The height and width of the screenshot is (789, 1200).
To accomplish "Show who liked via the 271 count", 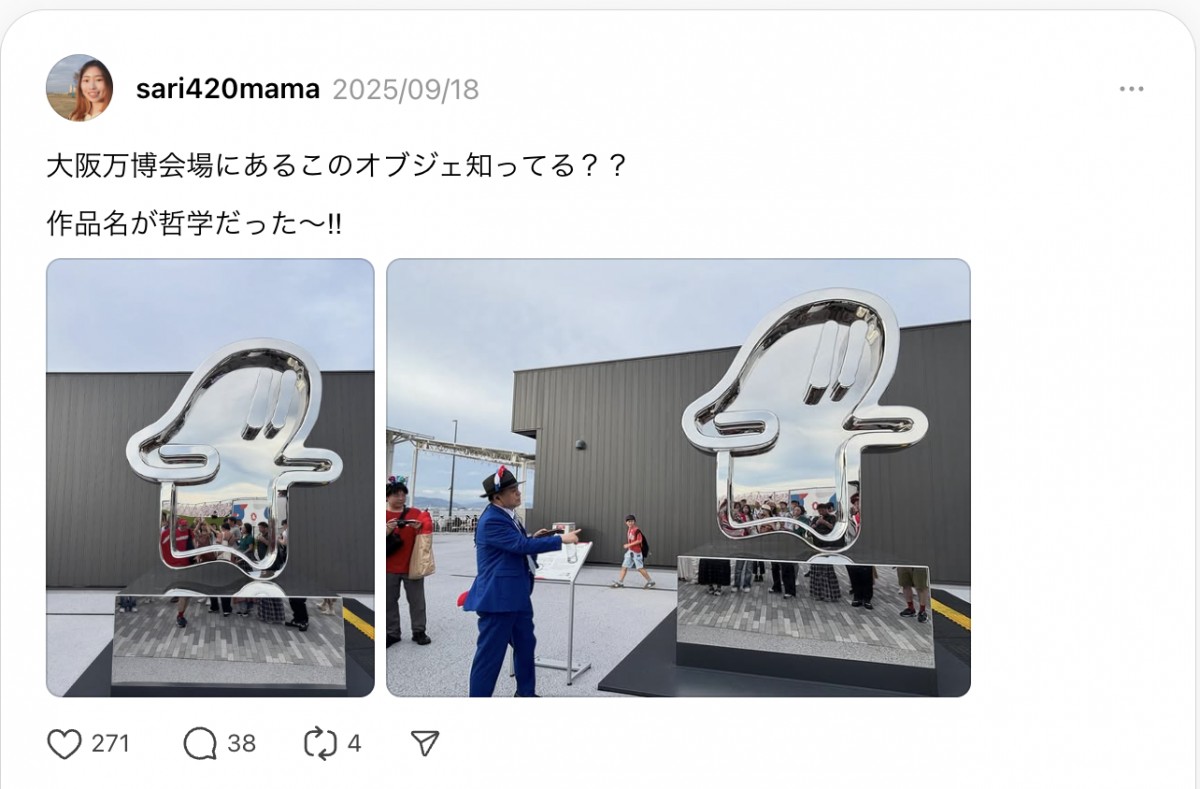I will (x=110, y=744).
